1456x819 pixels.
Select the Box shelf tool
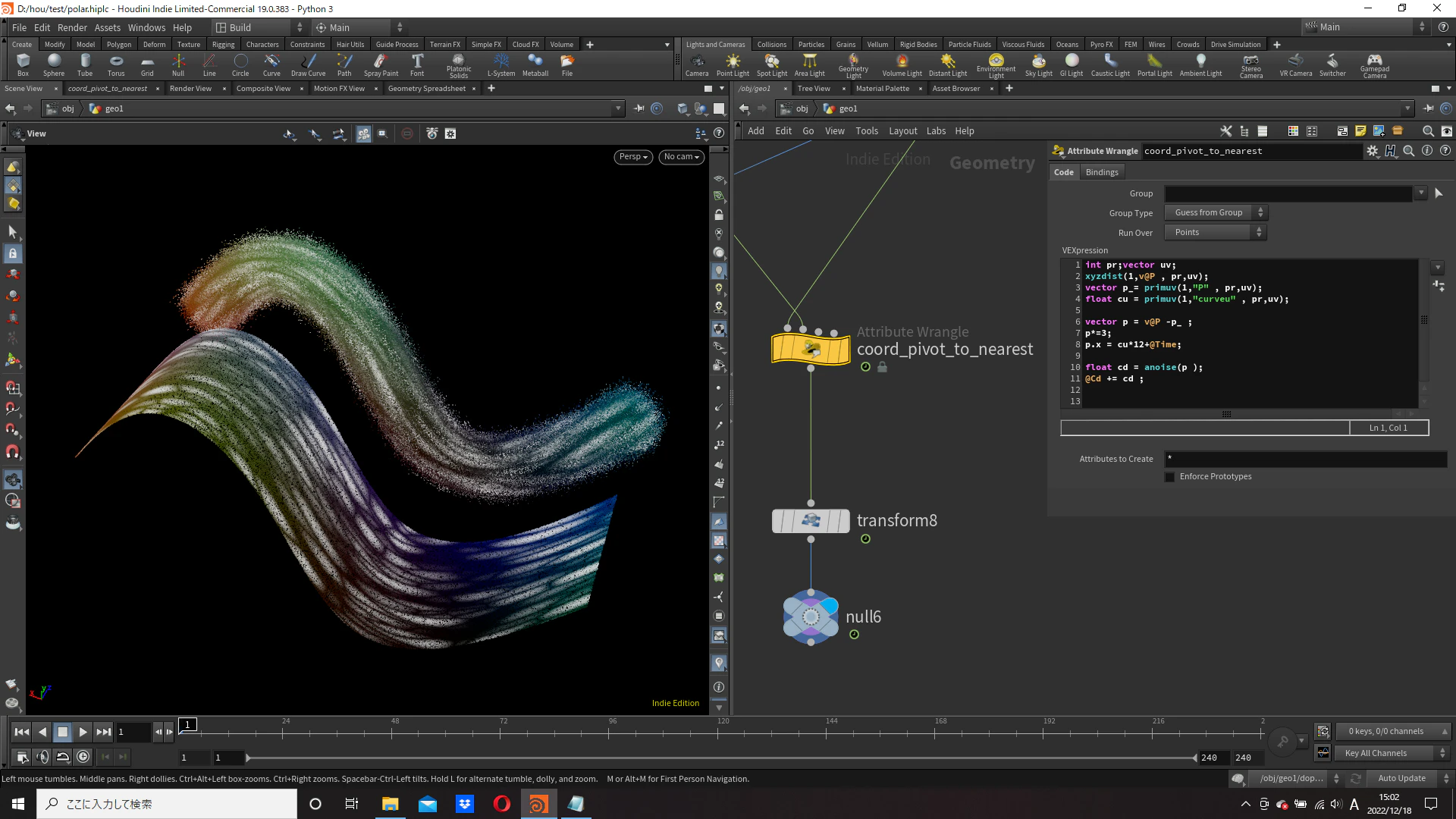tap(23, 64)
